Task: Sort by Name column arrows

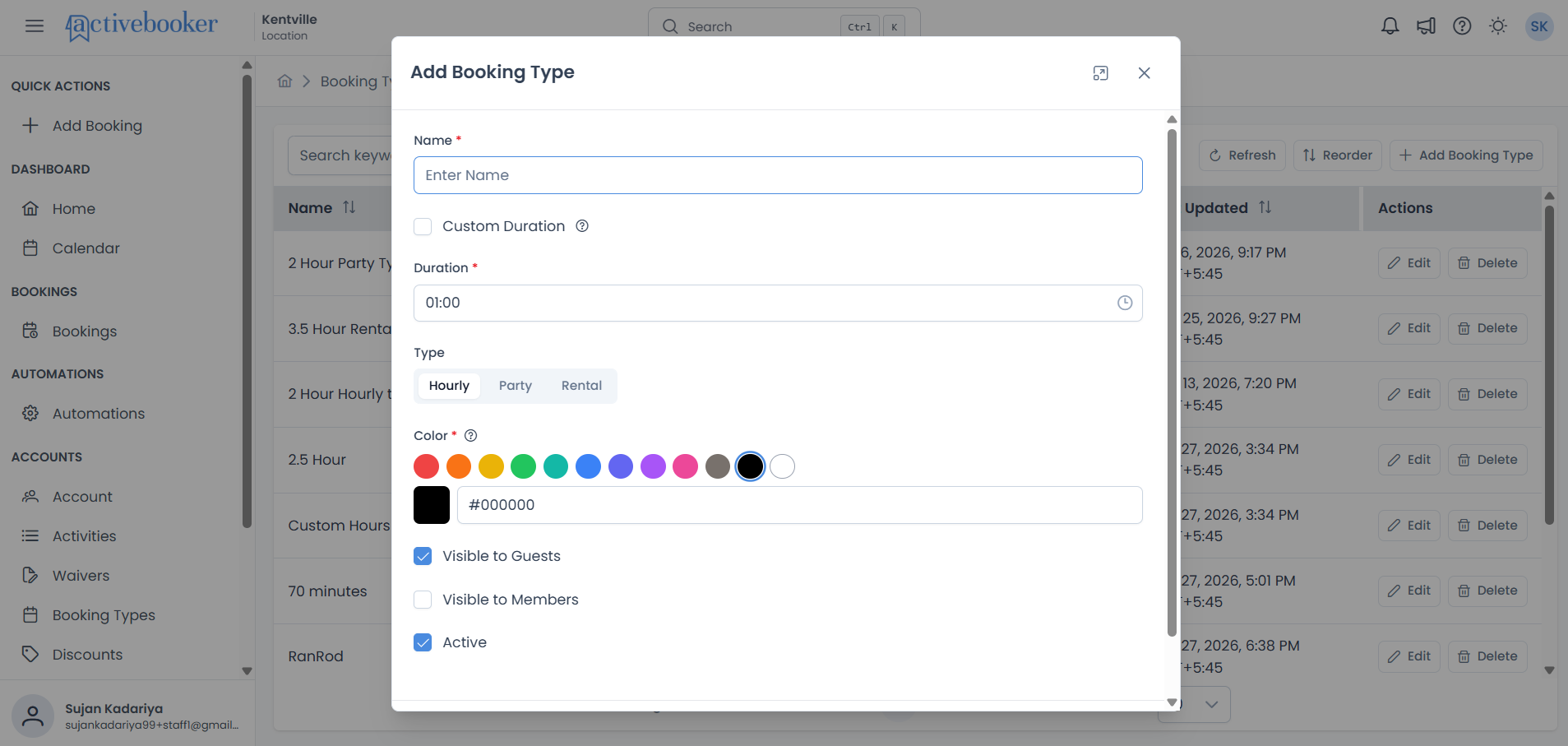Action: [349, 207]
